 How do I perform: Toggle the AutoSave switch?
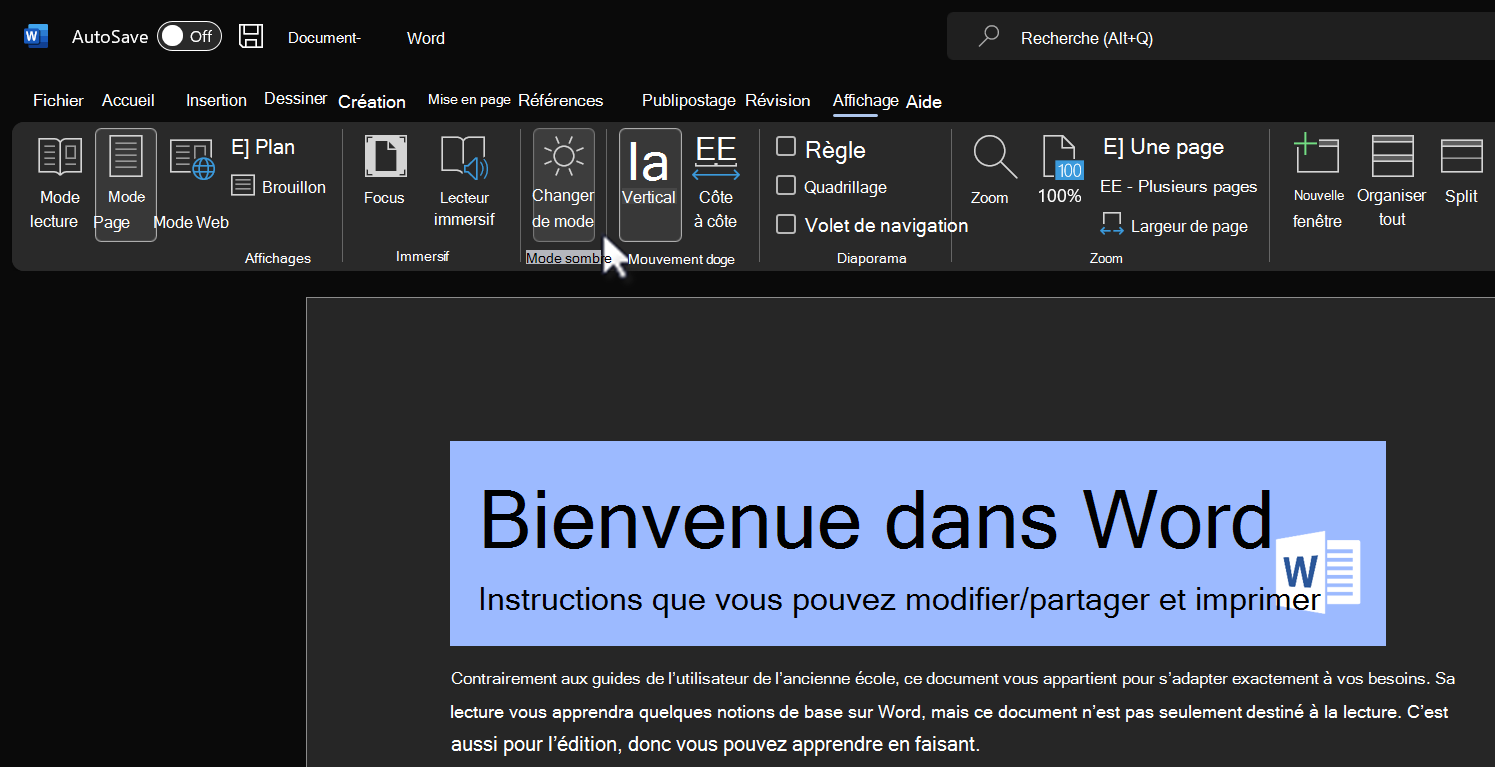point(189,37)
